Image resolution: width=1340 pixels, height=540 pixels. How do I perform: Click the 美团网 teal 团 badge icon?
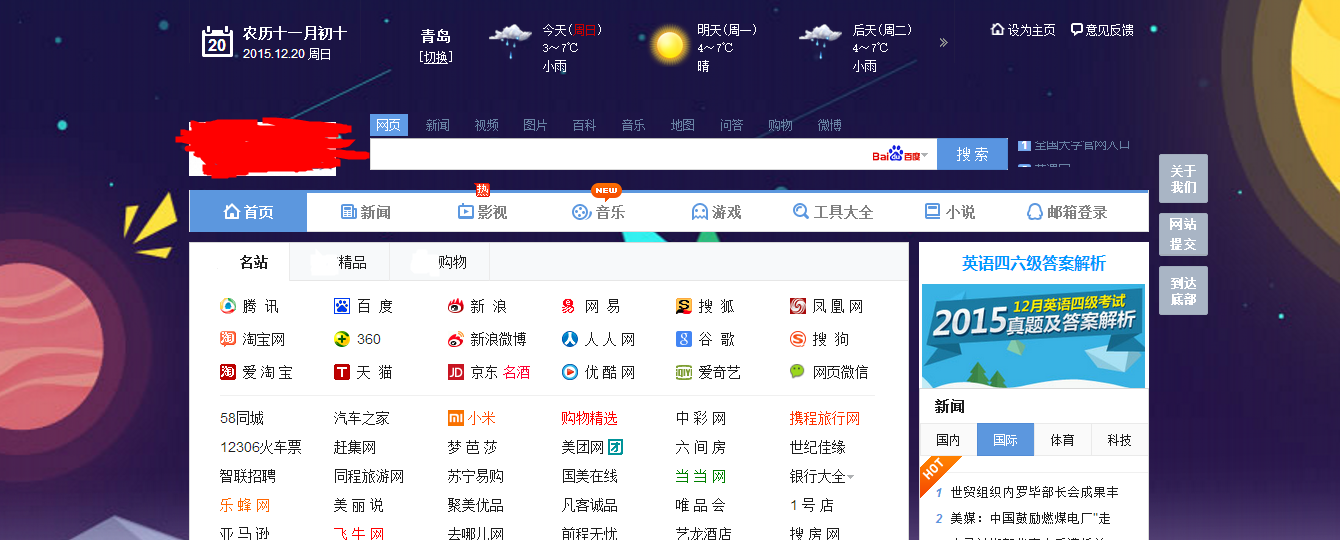(x=616, y=447)
